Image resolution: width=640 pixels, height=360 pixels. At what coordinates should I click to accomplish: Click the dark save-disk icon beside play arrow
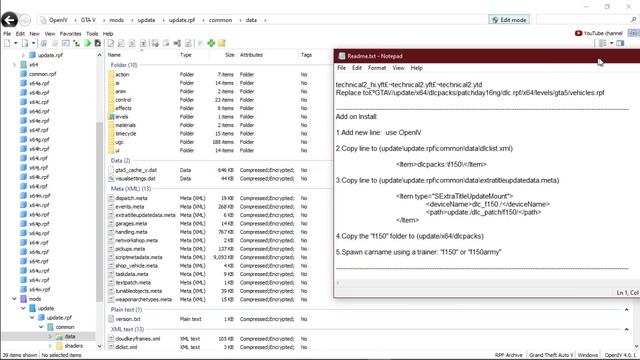[x=98, y=43]
